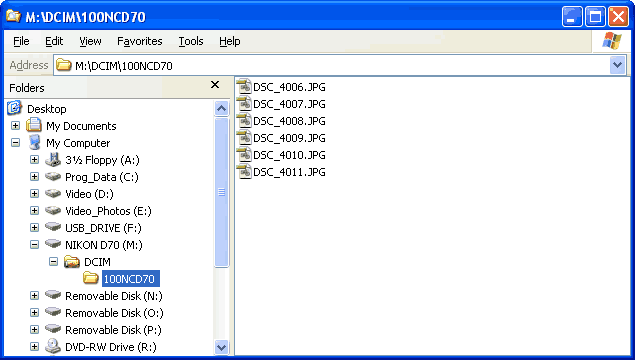The width and height of the screenshot is (635, 360).
Task: Click the Windows flag logo
Action: pos(612,41)
